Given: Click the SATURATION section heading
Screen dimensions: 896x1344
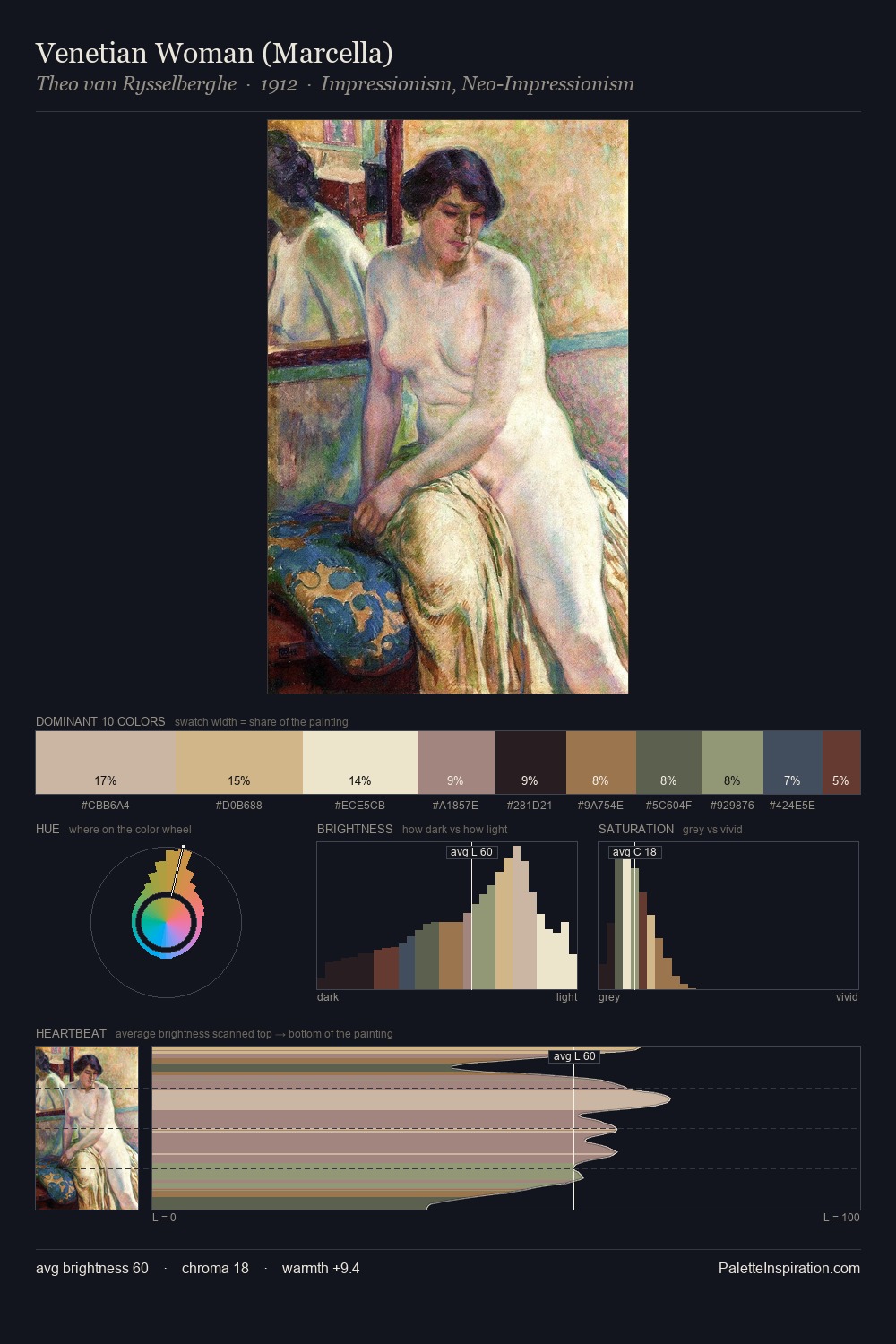Looking at the screenshot, I should pos(636,829).
